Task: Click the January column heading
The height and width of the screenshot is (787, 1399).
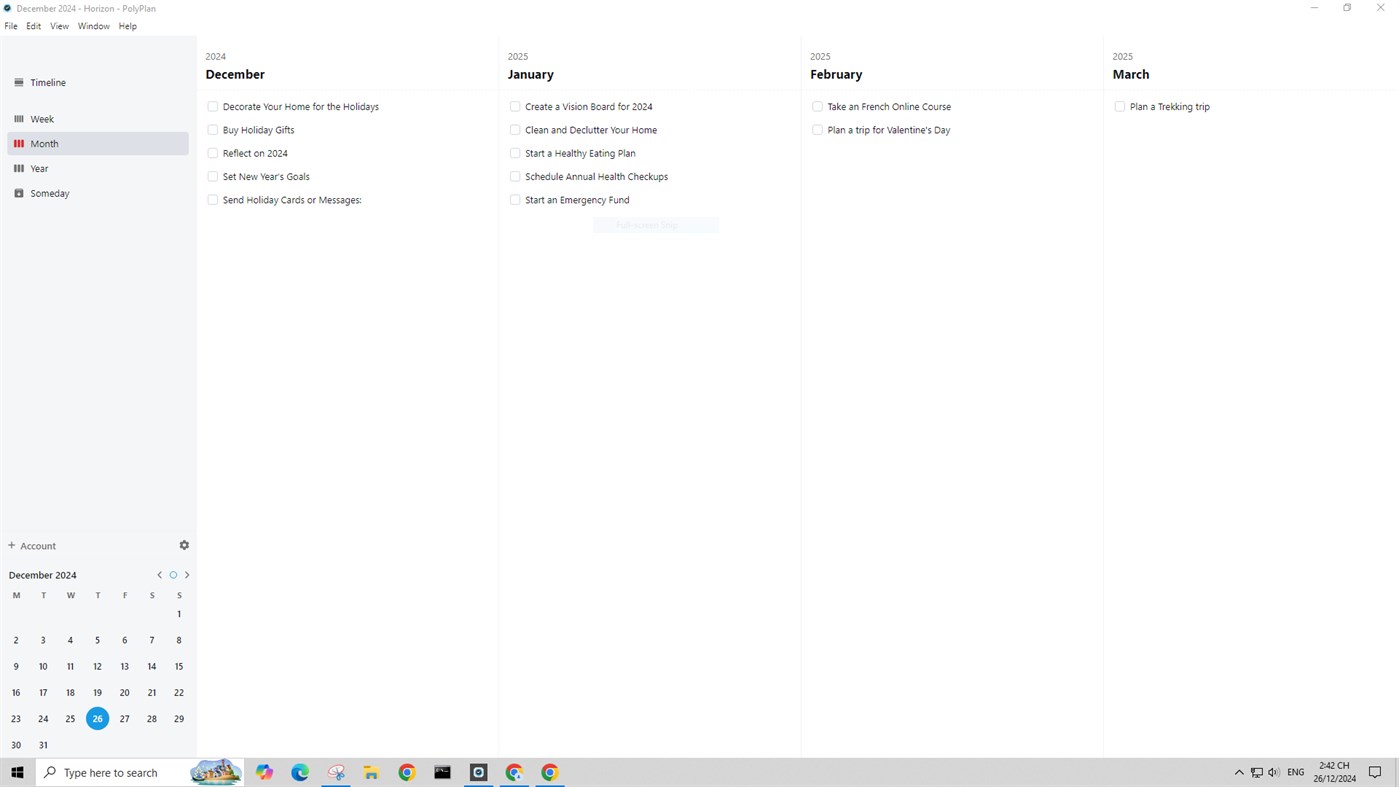Action: click(x=530, y=75)
